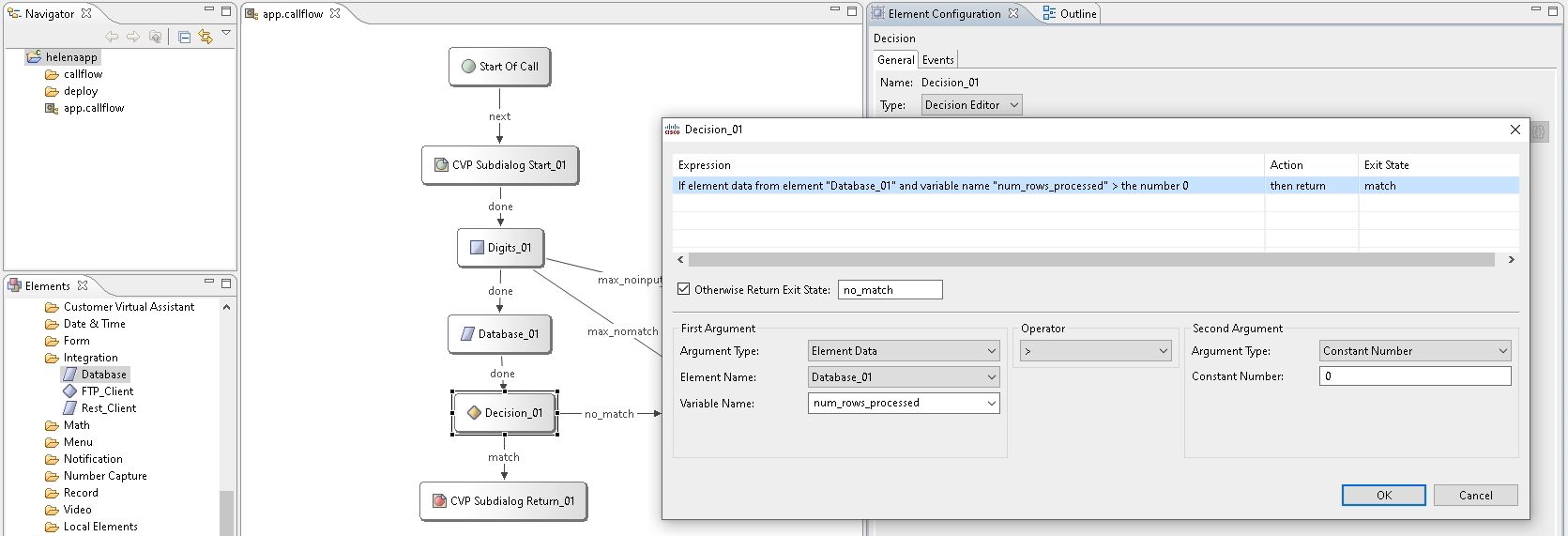This screenshot has height=536, width=1568.
Task: Toggle Link with Editor in Navigator
Action: pyautogui.click(x=206, y=37)
